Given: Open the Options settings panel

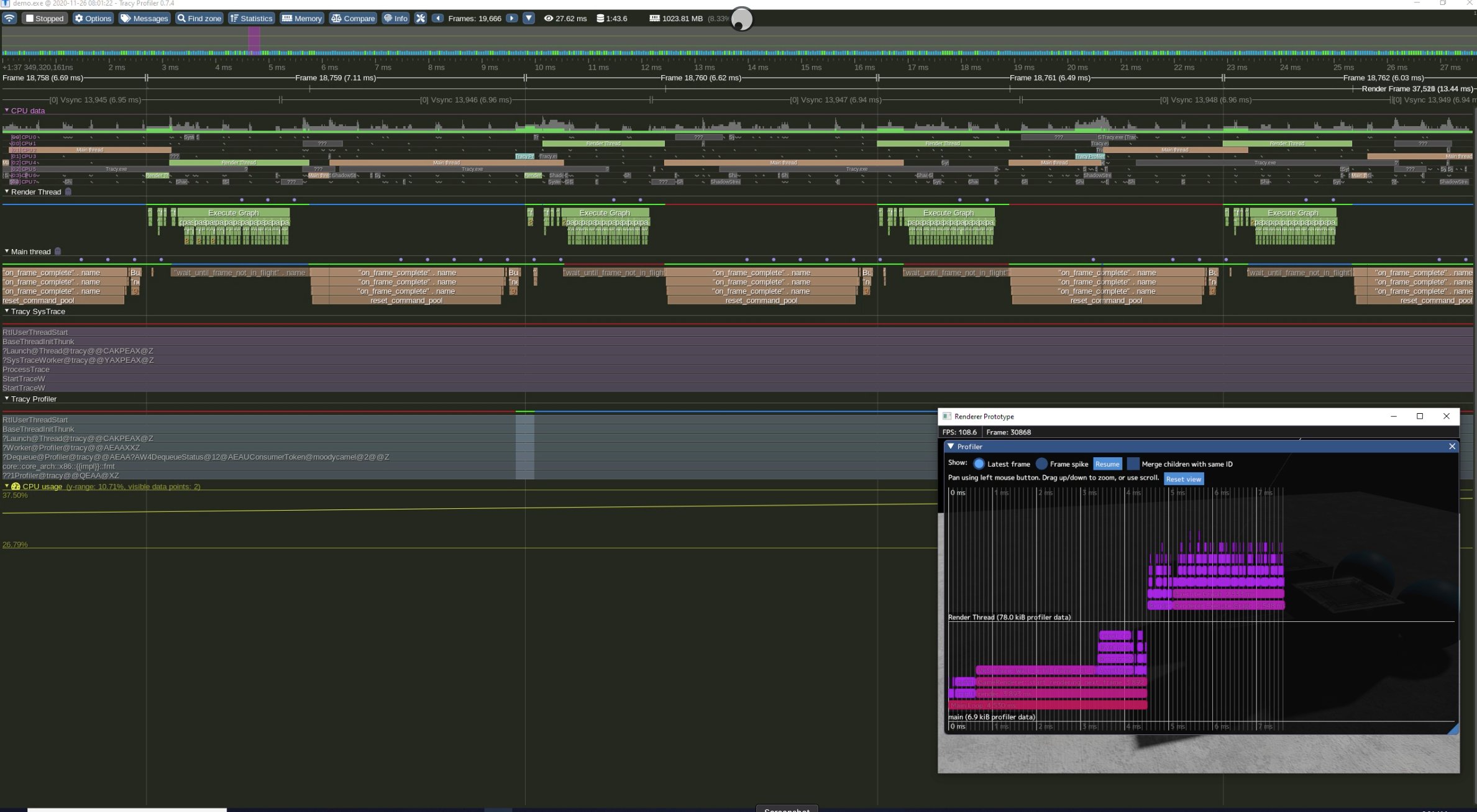Looking at the screenshot, I should coord(93,18).
